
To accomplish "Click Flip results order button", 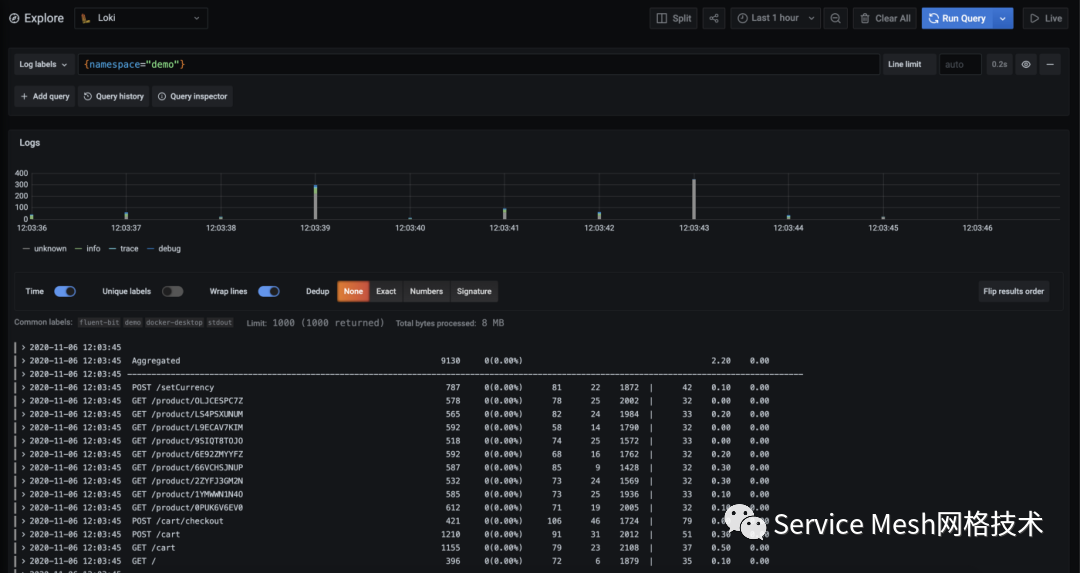I will pyautogui.click(x=1013, y=291).
